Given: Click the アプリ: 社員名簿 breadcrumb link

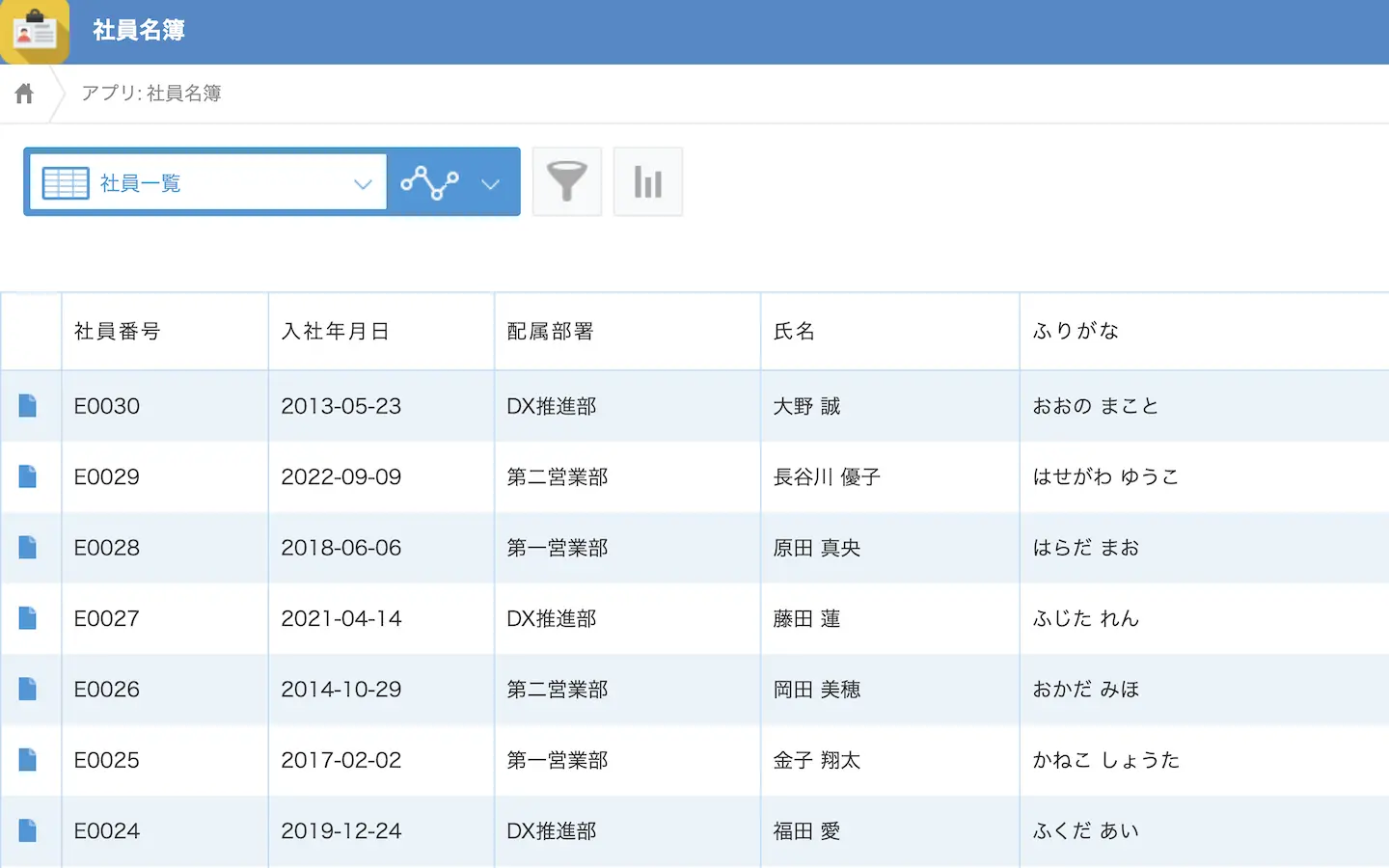Looking at the screenshot, I should click(x=151, y=94).
